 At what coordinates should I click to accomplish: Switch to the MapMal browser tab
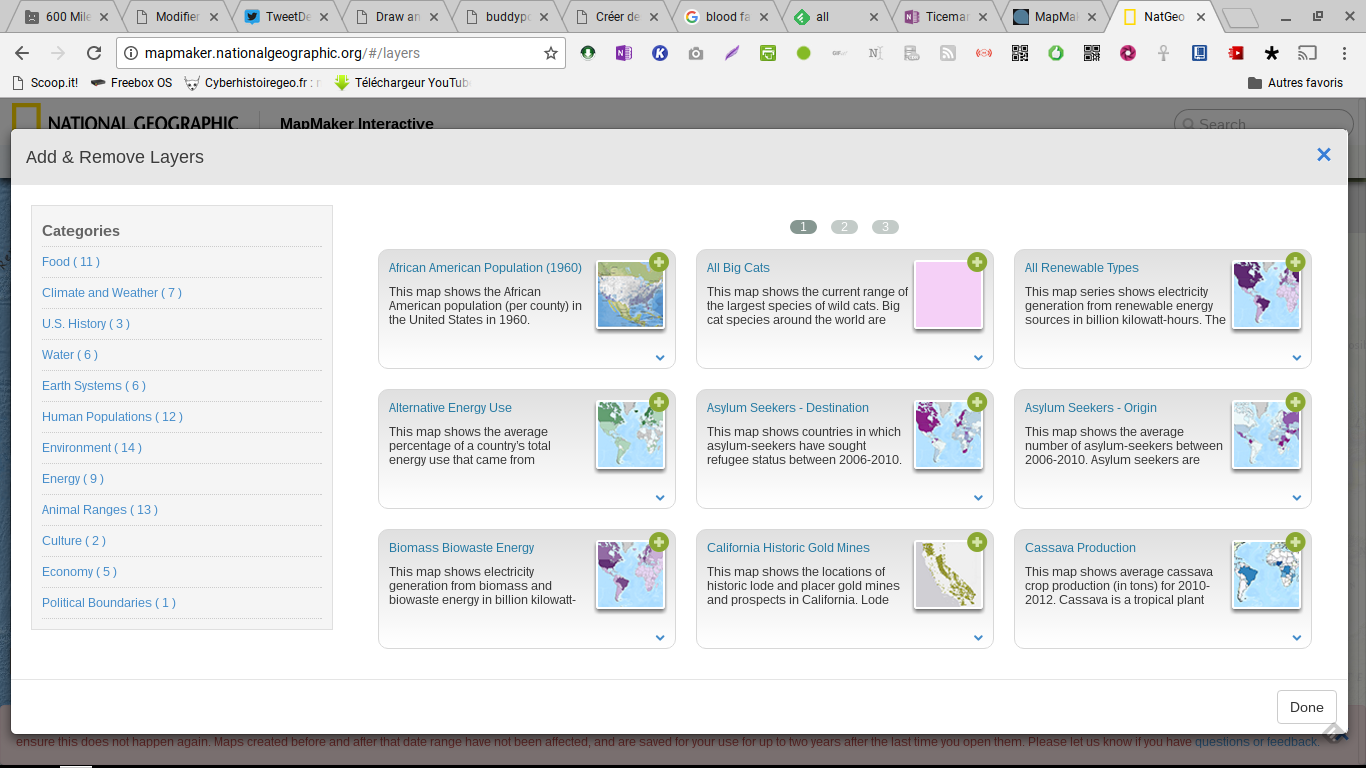[x=1054, y=17]
